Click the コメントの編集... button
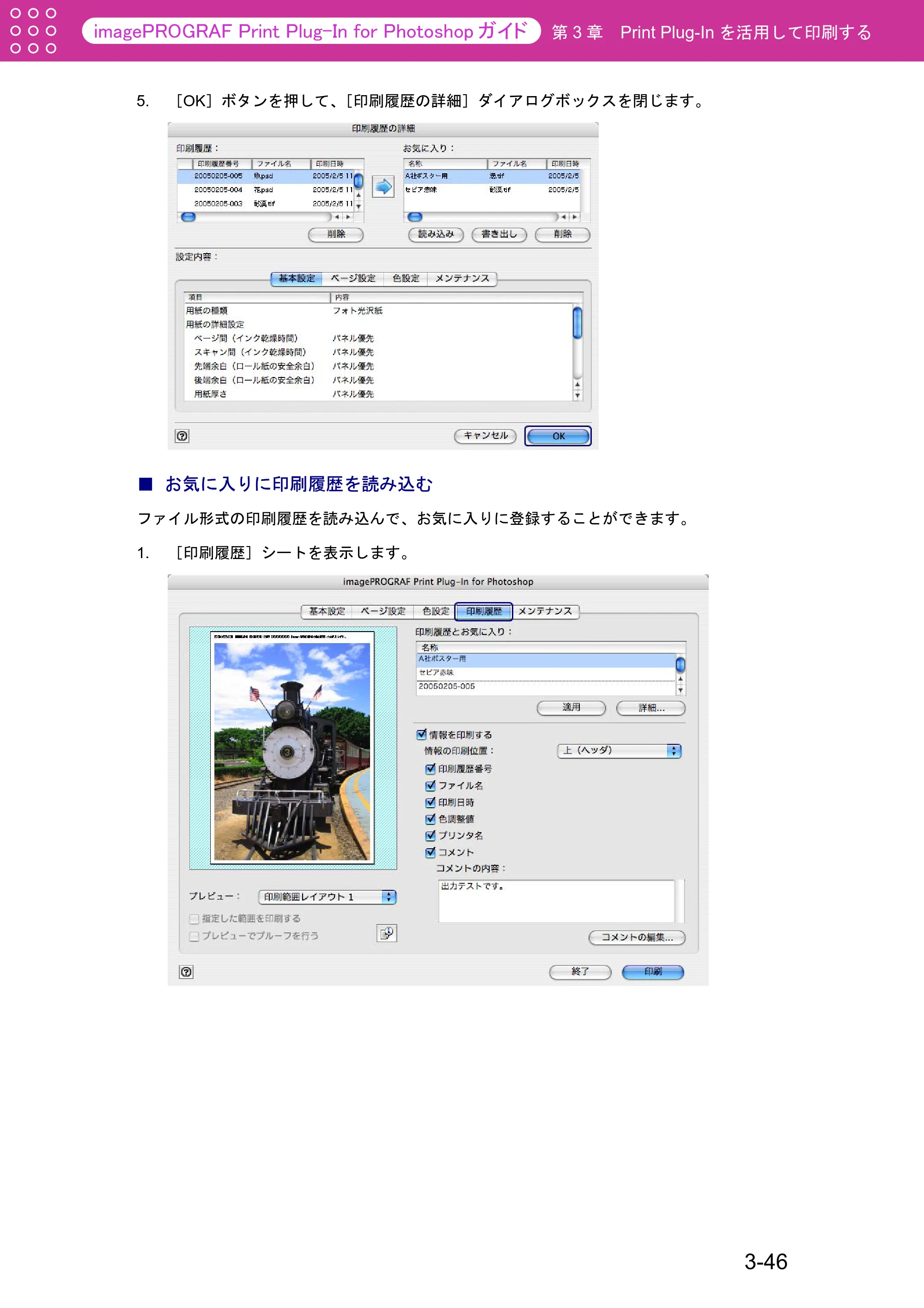 click(637, 937)
